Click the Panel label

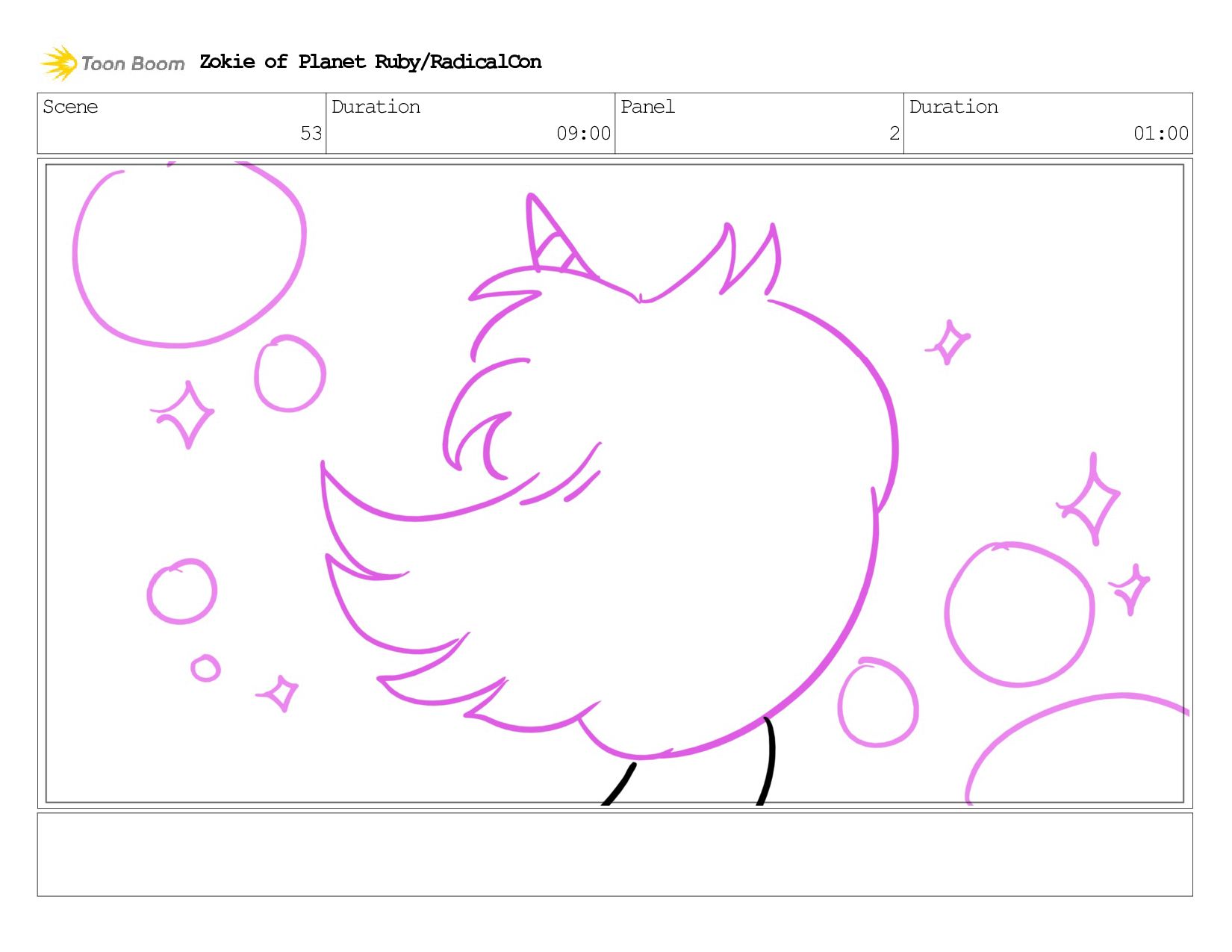pyautogui.click(x=647, y=107)
